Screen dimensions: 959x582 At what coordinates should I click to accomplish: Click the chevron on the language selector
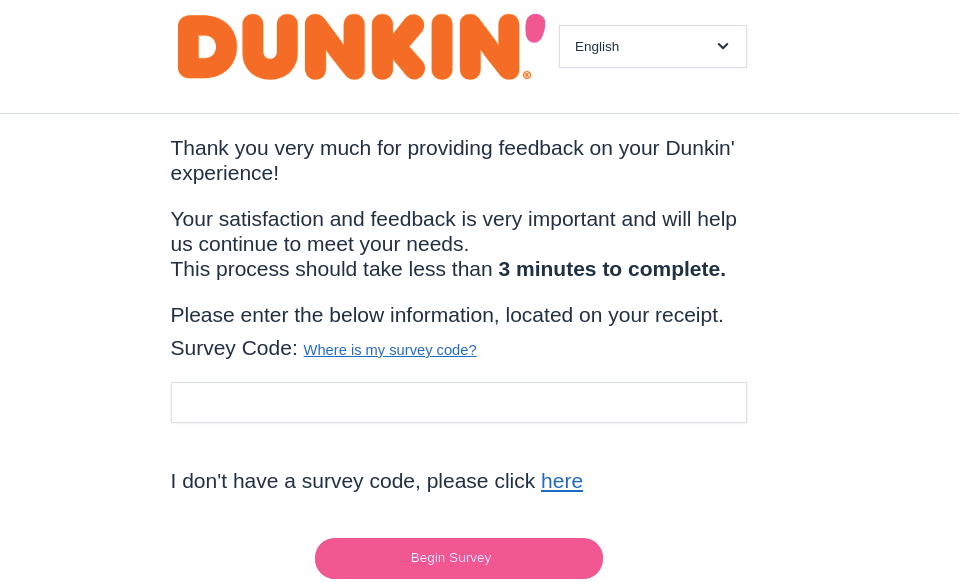click(722, 46)
